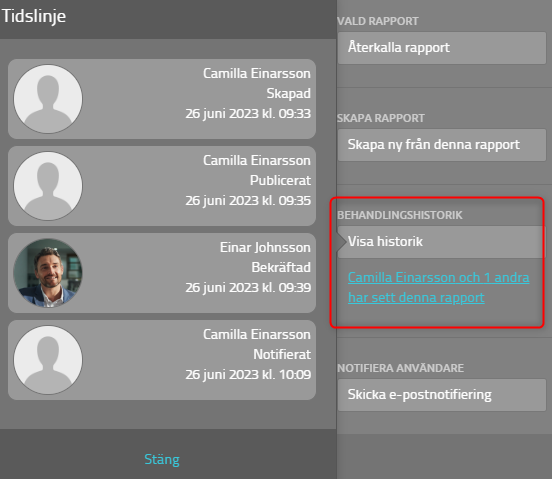The image size is (552, 479).
Task: Click the timestamp 26 juni 2023 kl. 09:39
Action: point(248,288)
